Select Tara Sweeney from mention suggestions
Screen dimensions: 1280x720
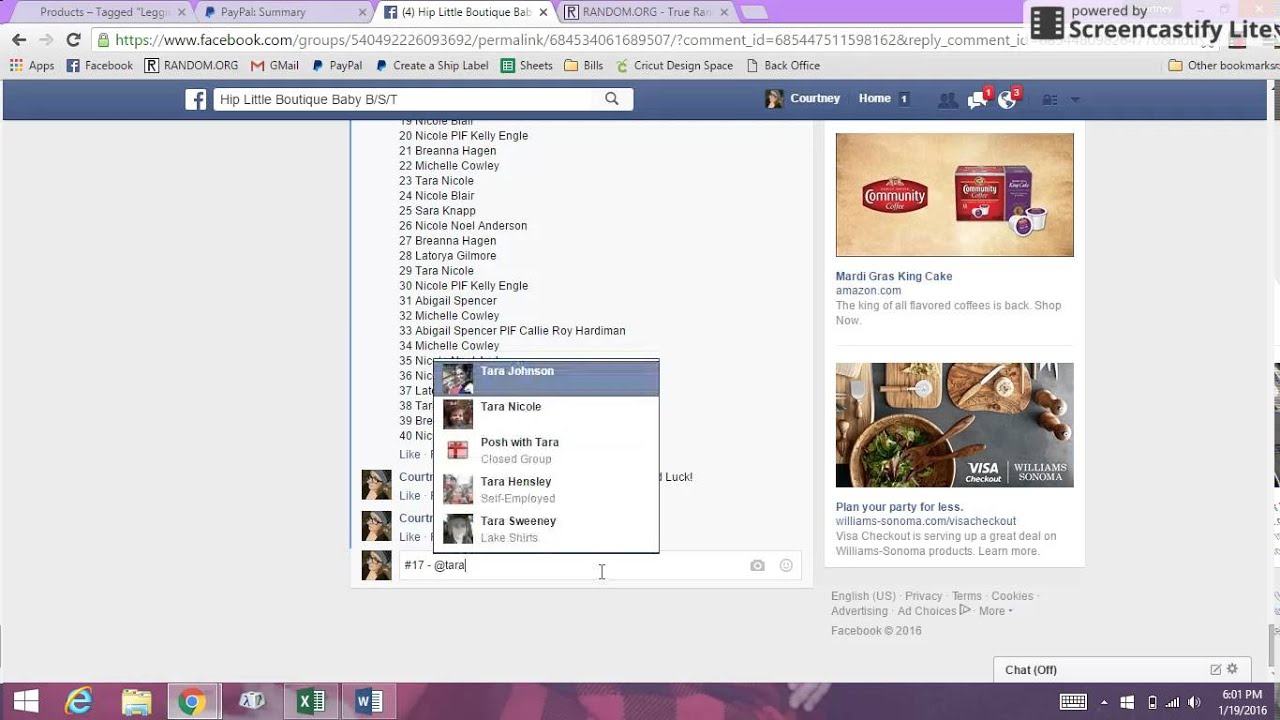(546, 529)
